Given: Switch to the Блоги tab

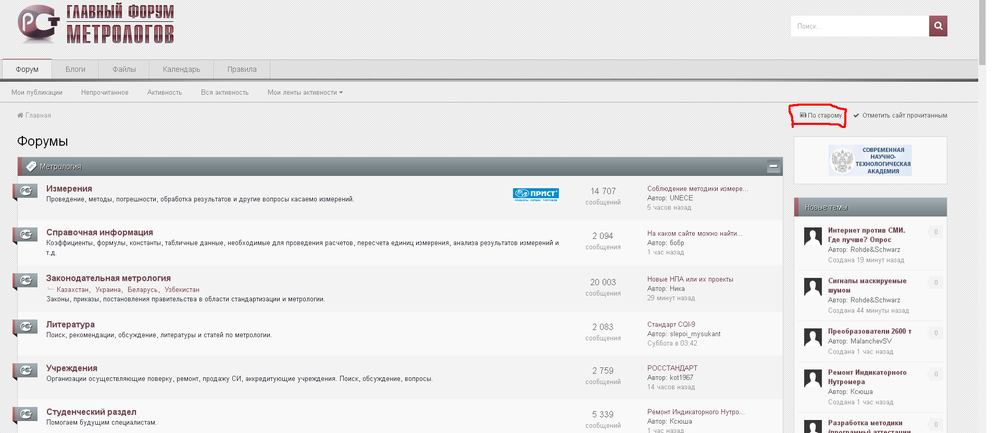Looking at the screenshot, I should (75, 69).
